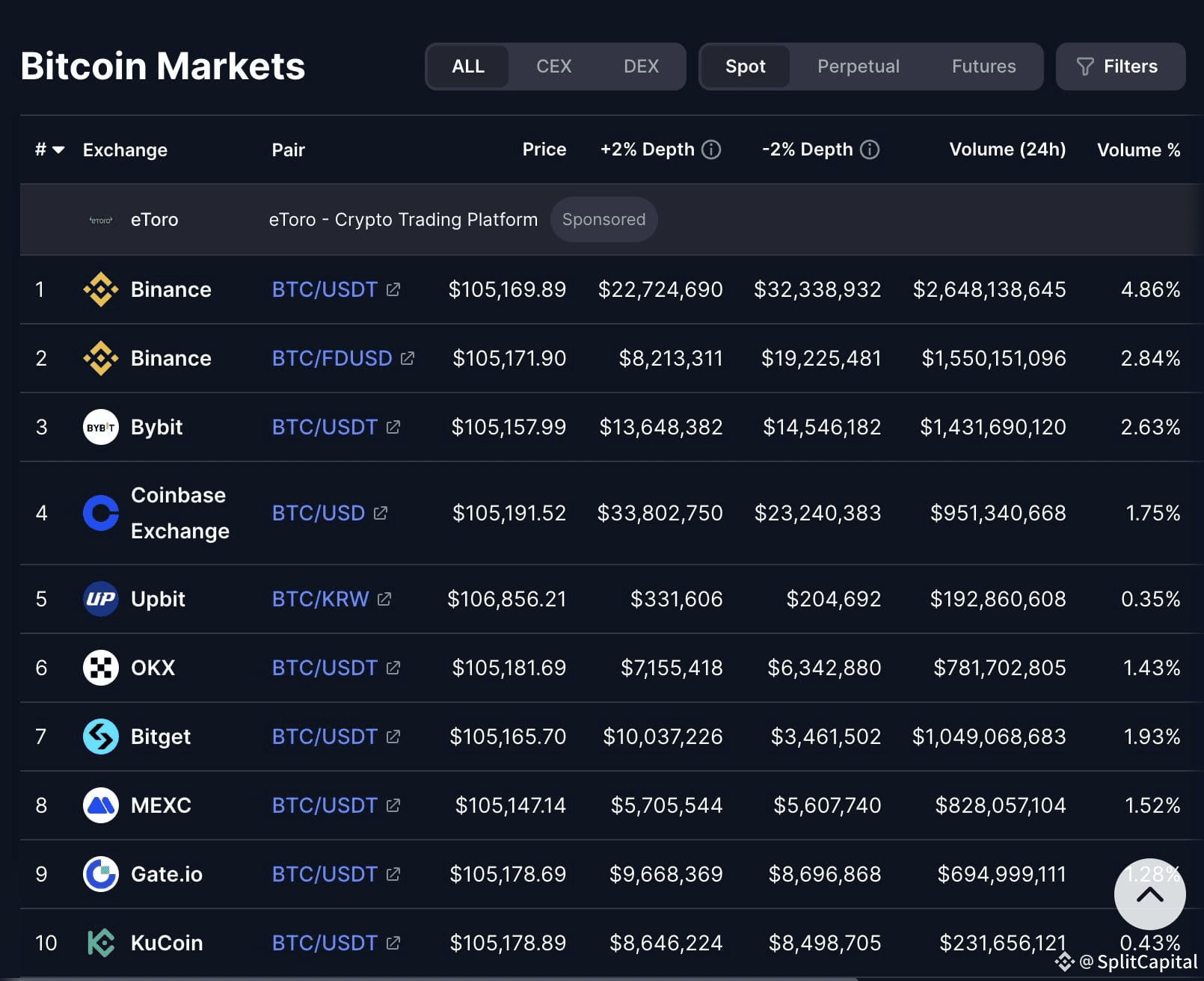Click the Bybit logo icon

[101, 427]
